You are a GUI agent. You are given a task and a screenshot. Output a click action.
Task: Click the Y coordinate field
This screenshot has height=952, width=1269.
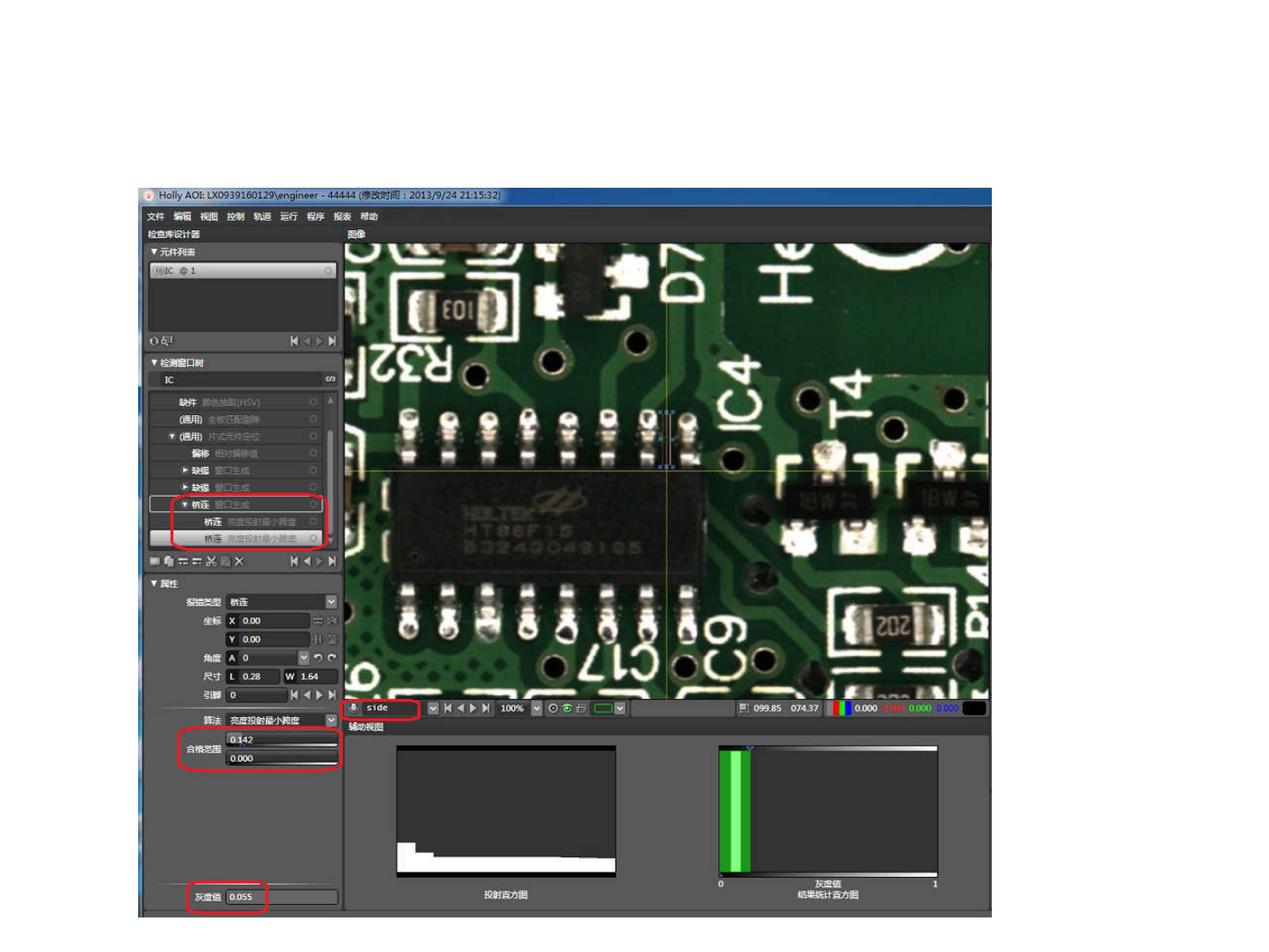click(268, 639)
